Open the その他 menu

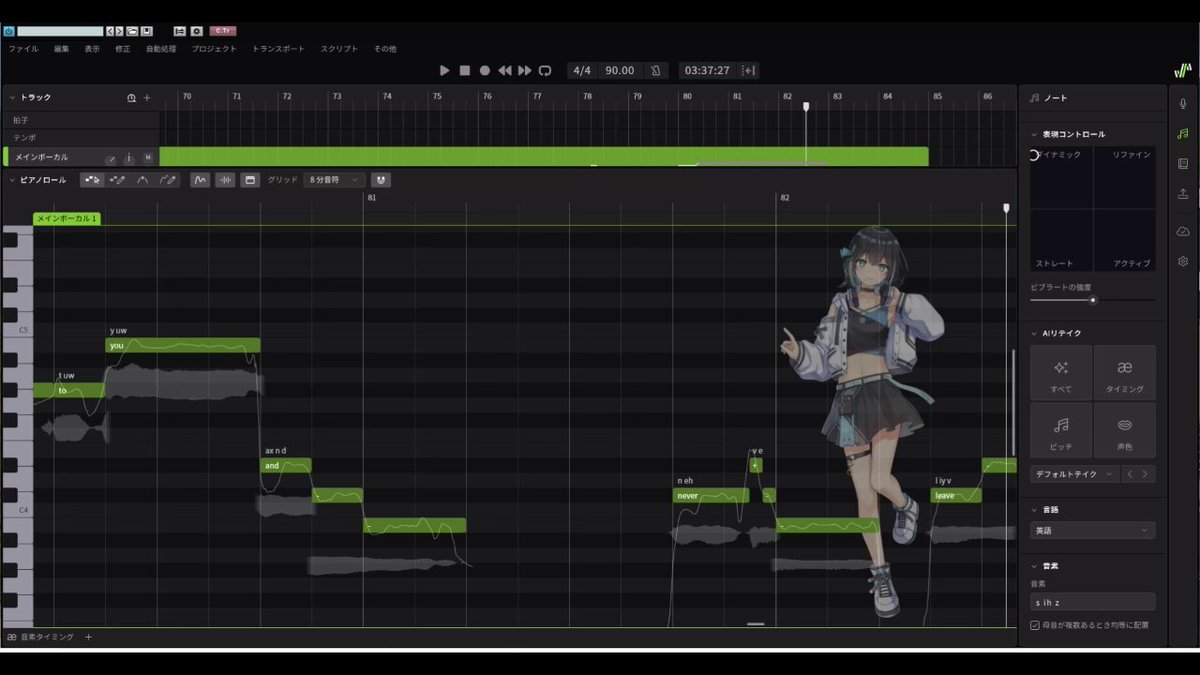click(x=385, y=48)
